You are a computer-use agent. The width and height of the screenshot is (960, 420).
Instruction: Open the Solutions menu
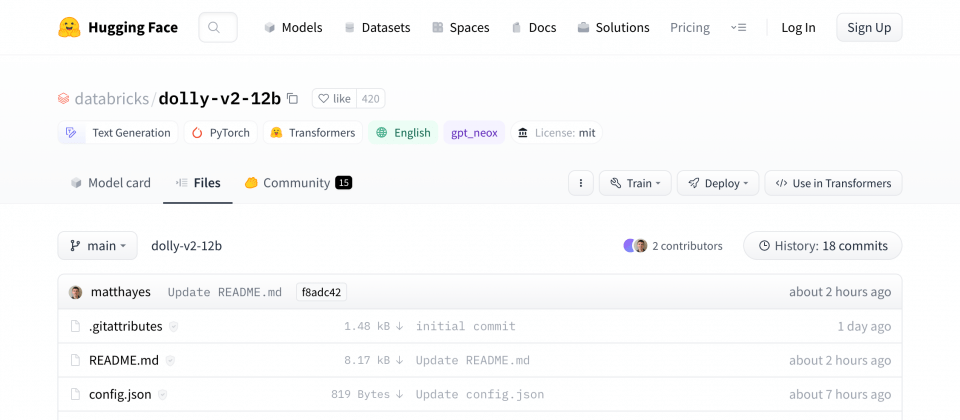(x=613, y=28)
